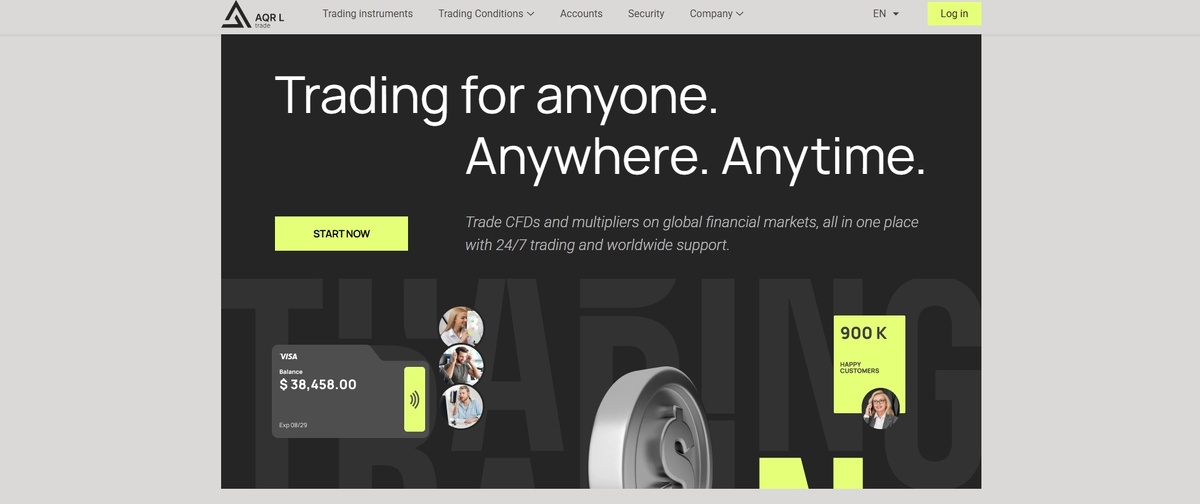Click the happy customers woman avatar
This screenshot has height=504, width=1200.
pyautogui.click(x=880, y=408)
